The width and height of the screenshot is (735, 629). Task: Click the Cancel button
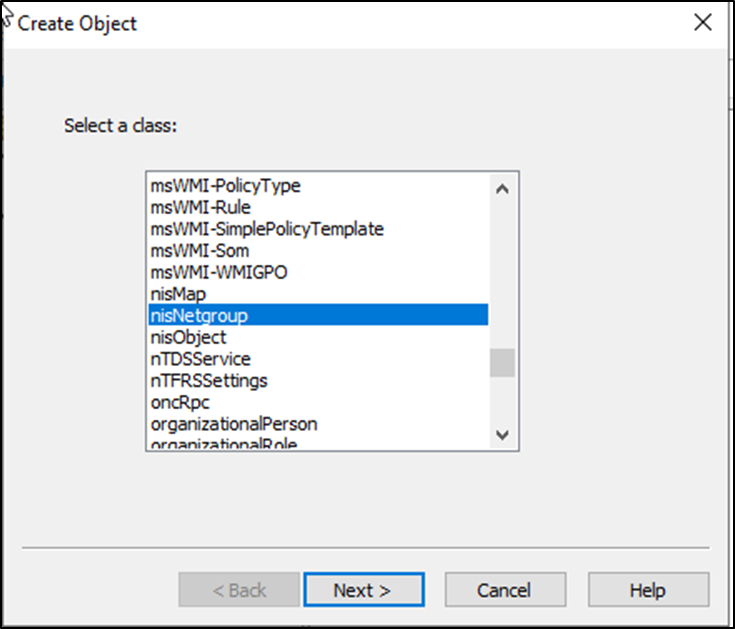505,590
